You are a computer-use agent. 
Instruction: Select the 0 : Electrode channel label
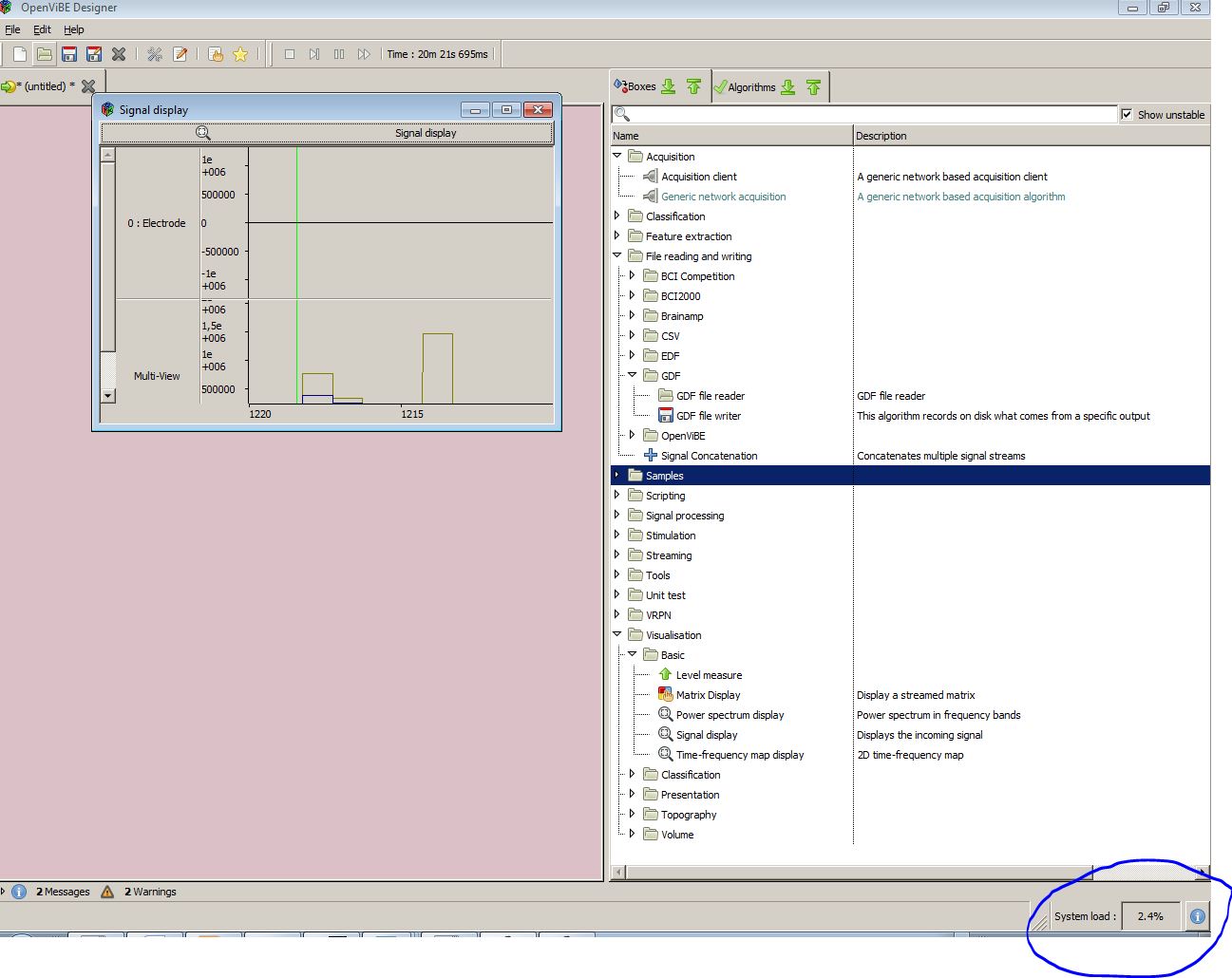[157, 223]
